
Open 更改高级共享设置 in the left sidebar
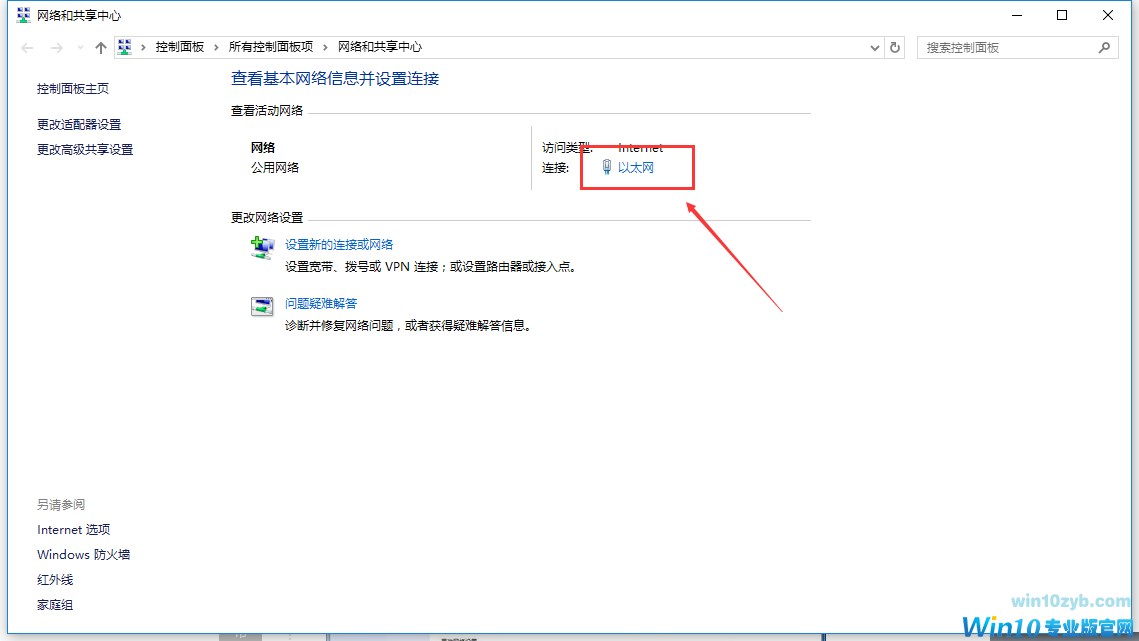click(x=85, y=150)
